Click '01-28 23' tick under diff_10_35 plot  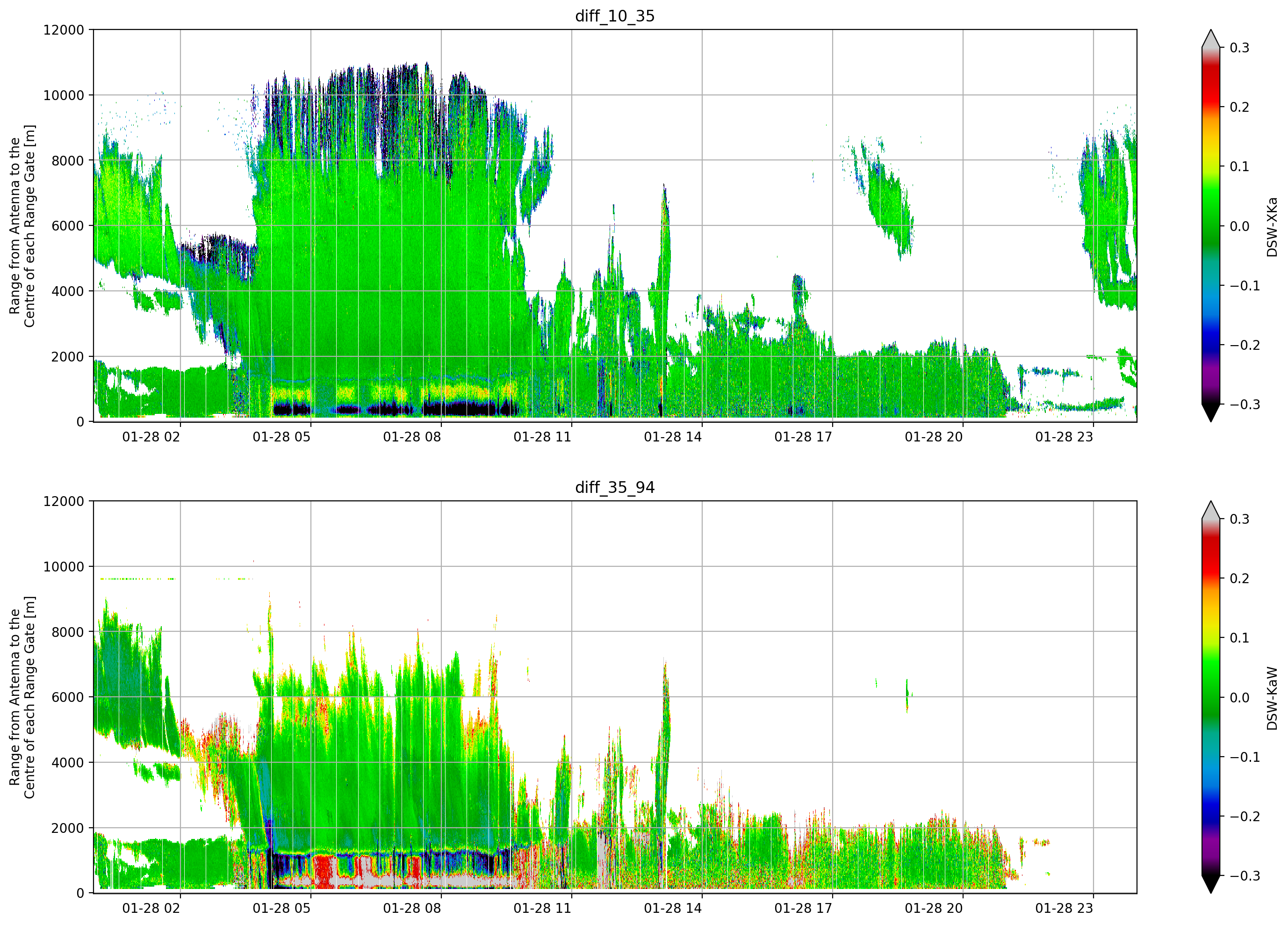click(1064, 437)
